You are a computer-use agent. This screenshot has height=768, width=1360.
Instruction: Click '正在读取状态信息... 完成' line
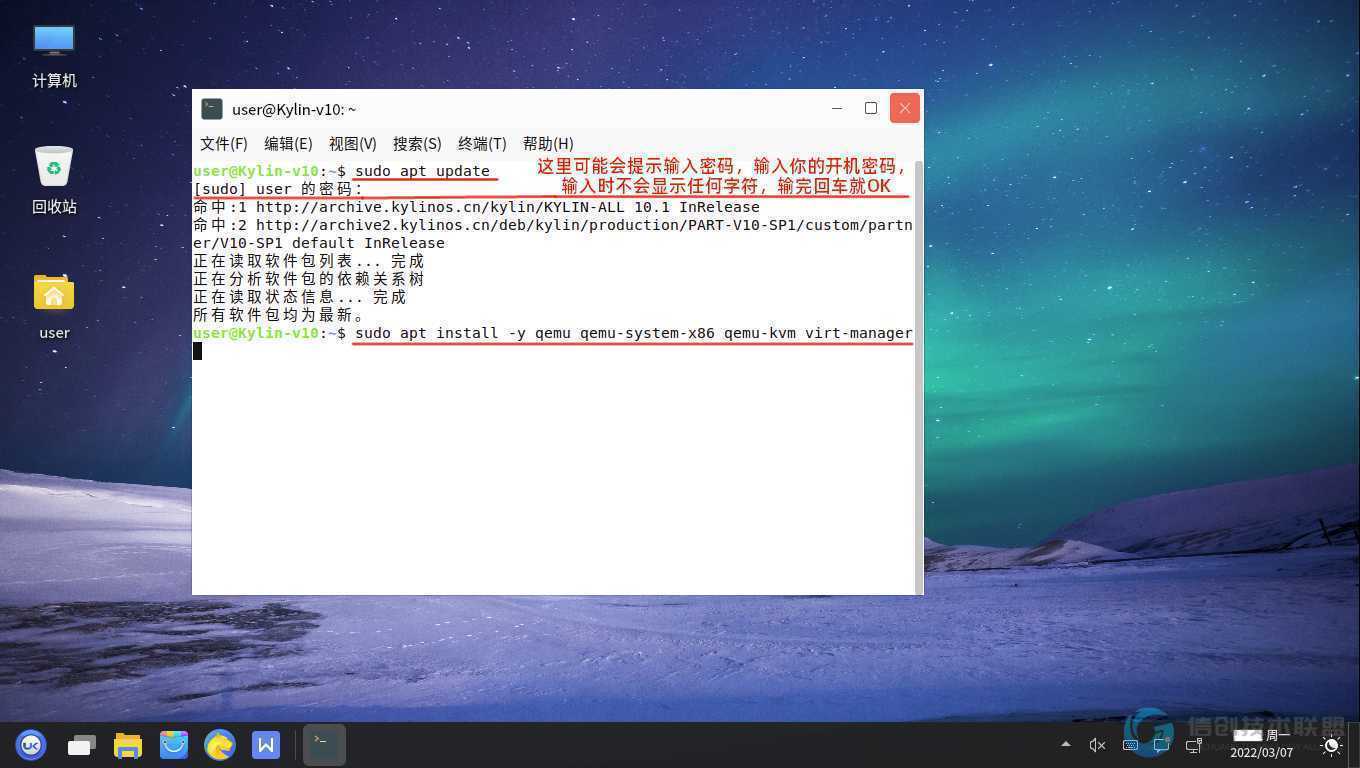tap(299, 297)
